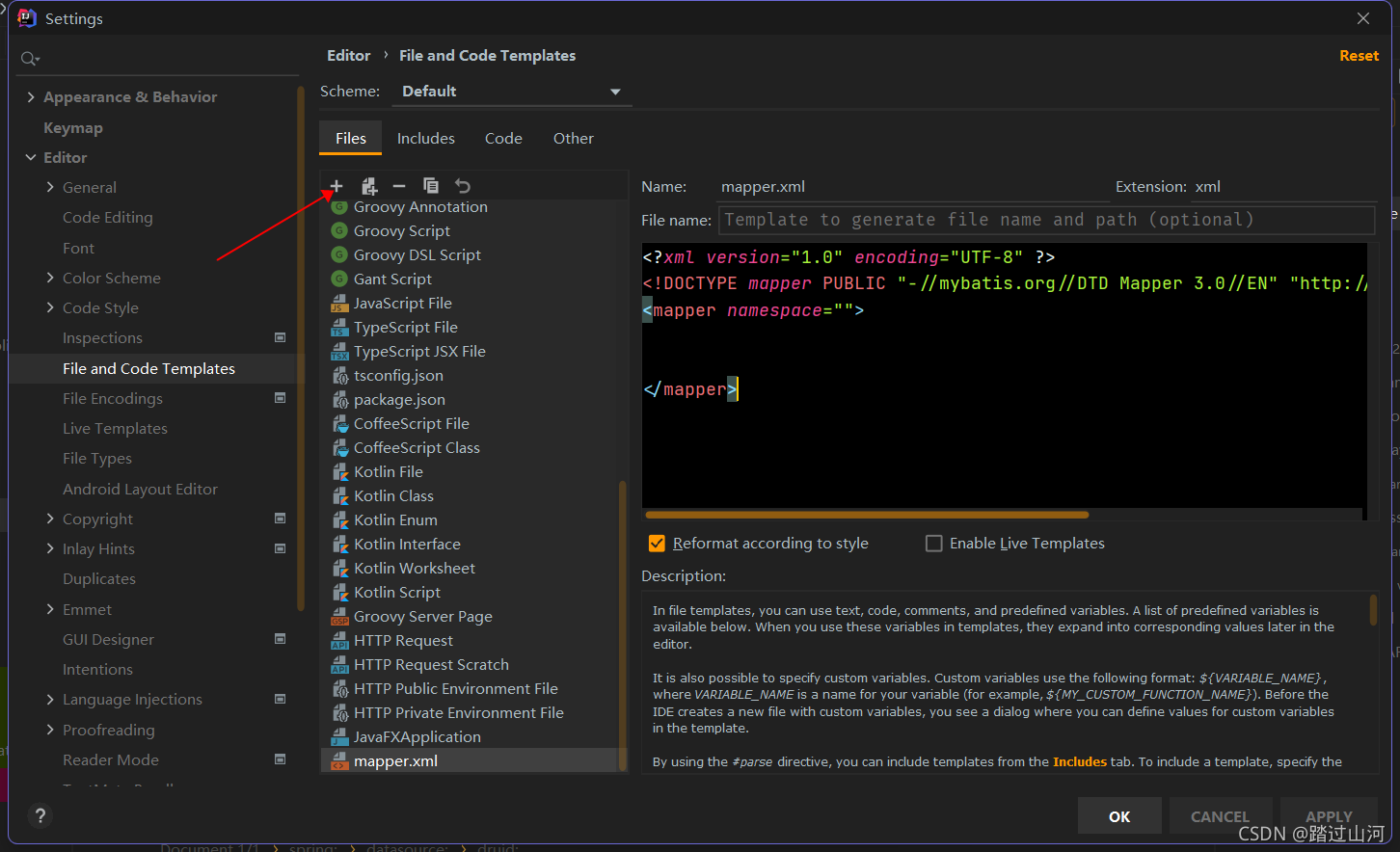The height and width of the screenshot is (852, 1400).
Task: Click the JavaScript File template icon
Action: 339,304
